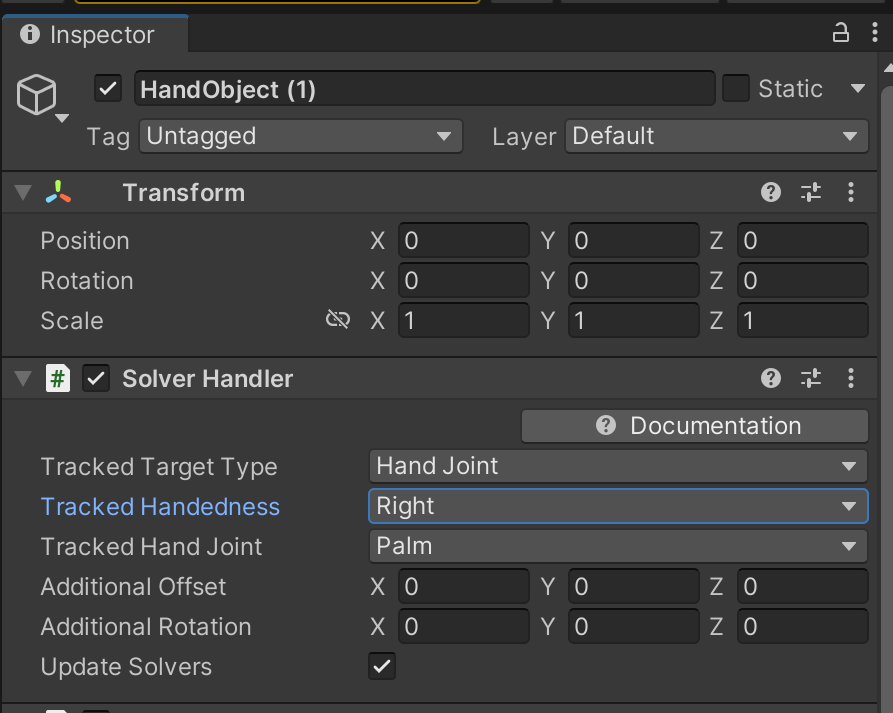Viewport: 893px width, 713px height.
Task: Click the Transform presets icon
Action: 810,192
